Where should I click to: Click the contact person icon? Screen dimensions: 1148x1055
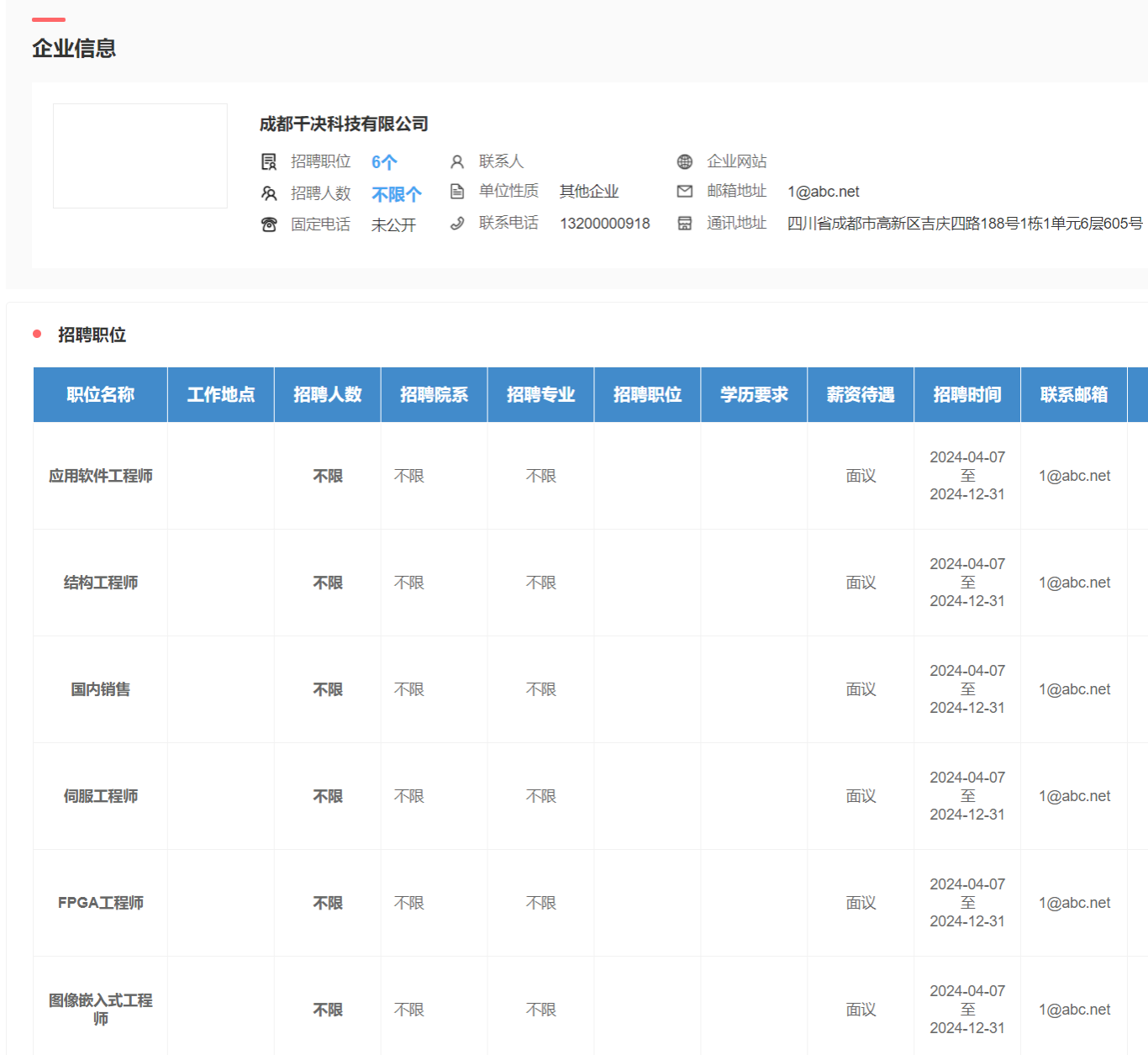[457, 161]
